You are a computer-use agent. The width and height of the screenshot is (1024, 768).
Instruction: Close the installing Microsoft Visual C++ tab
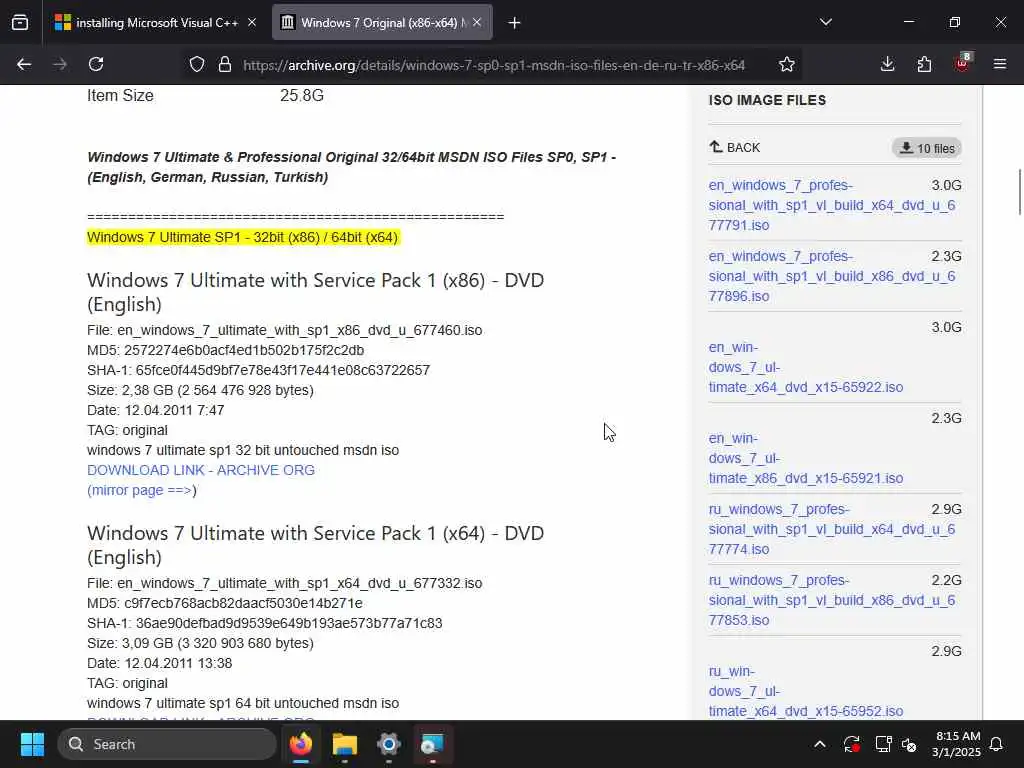point(252,23)
